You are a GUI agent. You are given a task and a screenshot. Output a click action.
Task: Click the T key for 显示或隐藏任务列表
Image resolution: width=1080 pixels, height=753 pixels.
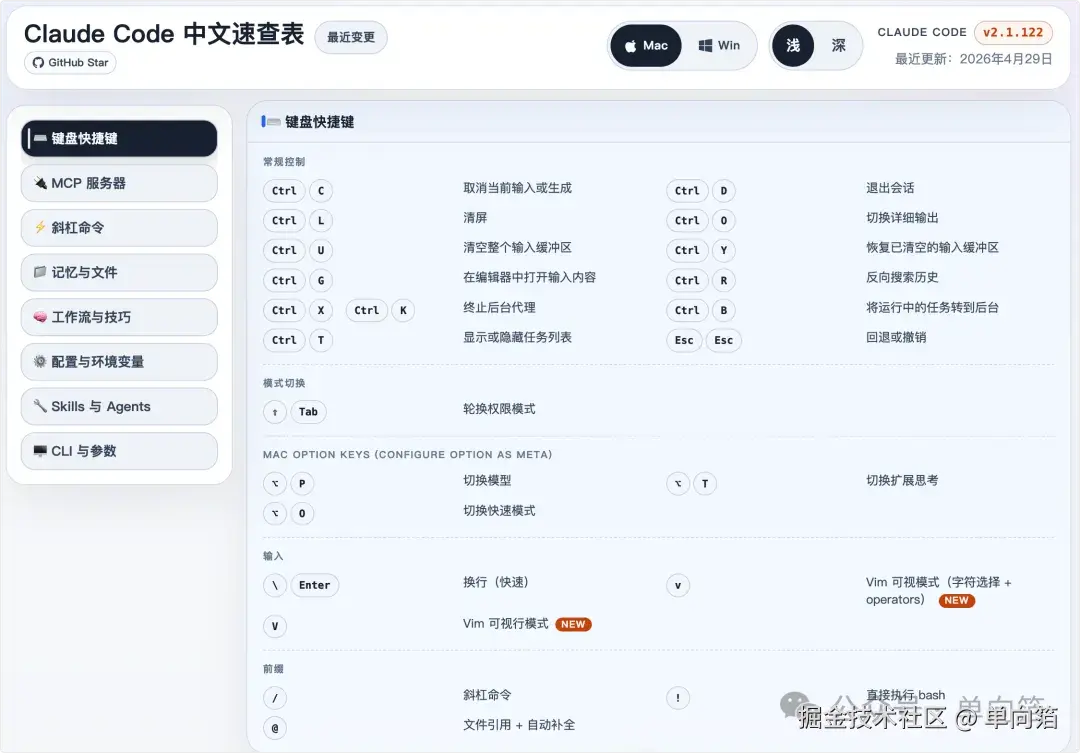(x=321, y=340)
